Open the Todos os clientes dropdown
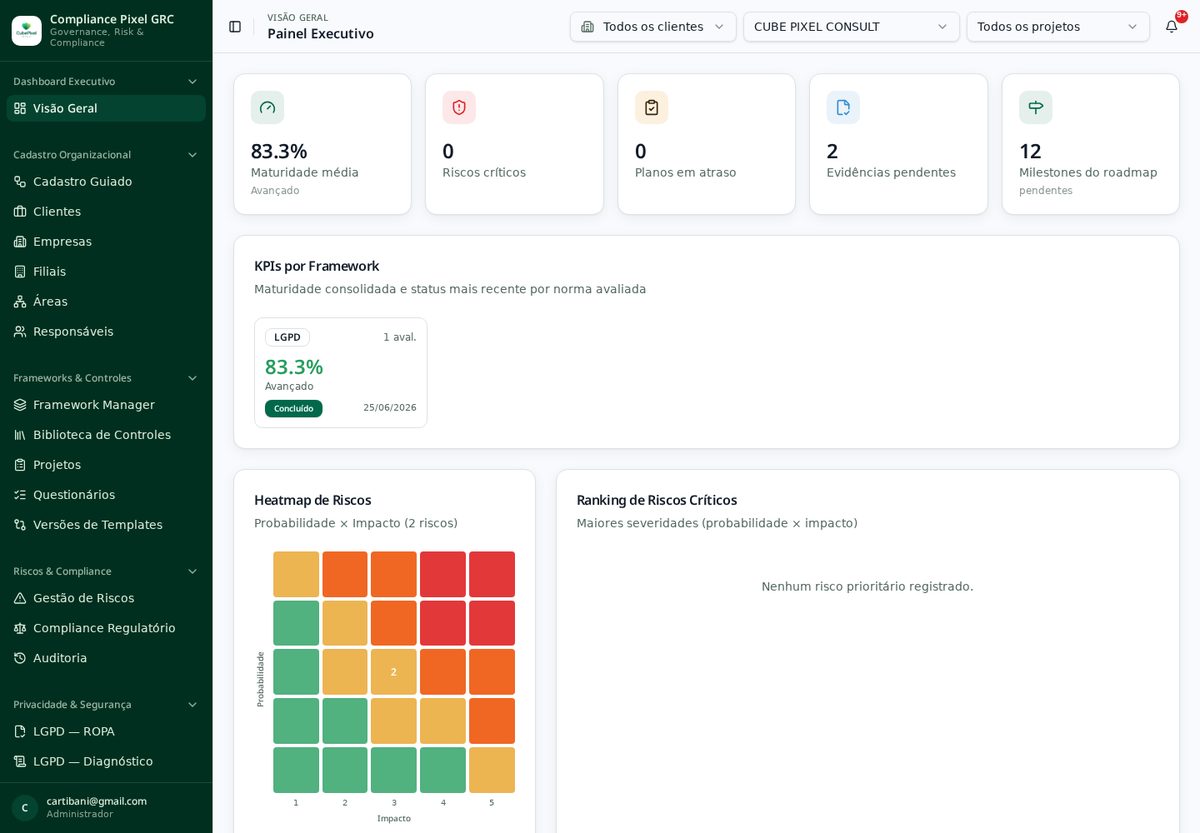The width and height of the screenshot is (1200, 833). pos(653,27)
